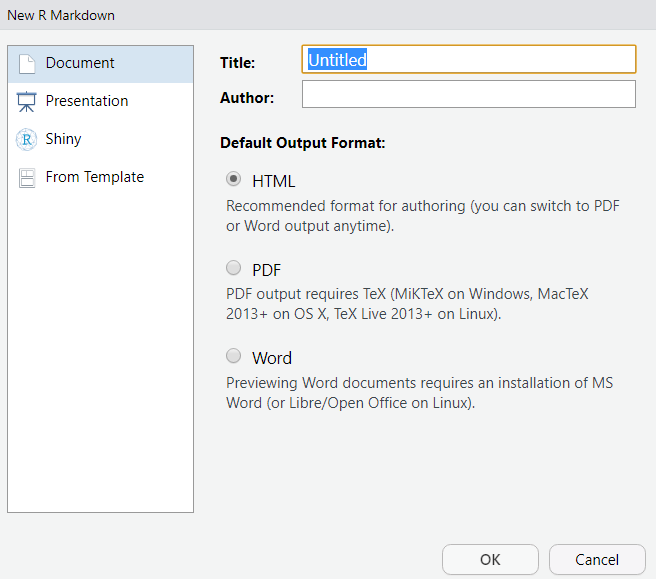Choose the Shiny document type
Screen dimensions: 656x579
pyautogui.click(x=100, y=139)
